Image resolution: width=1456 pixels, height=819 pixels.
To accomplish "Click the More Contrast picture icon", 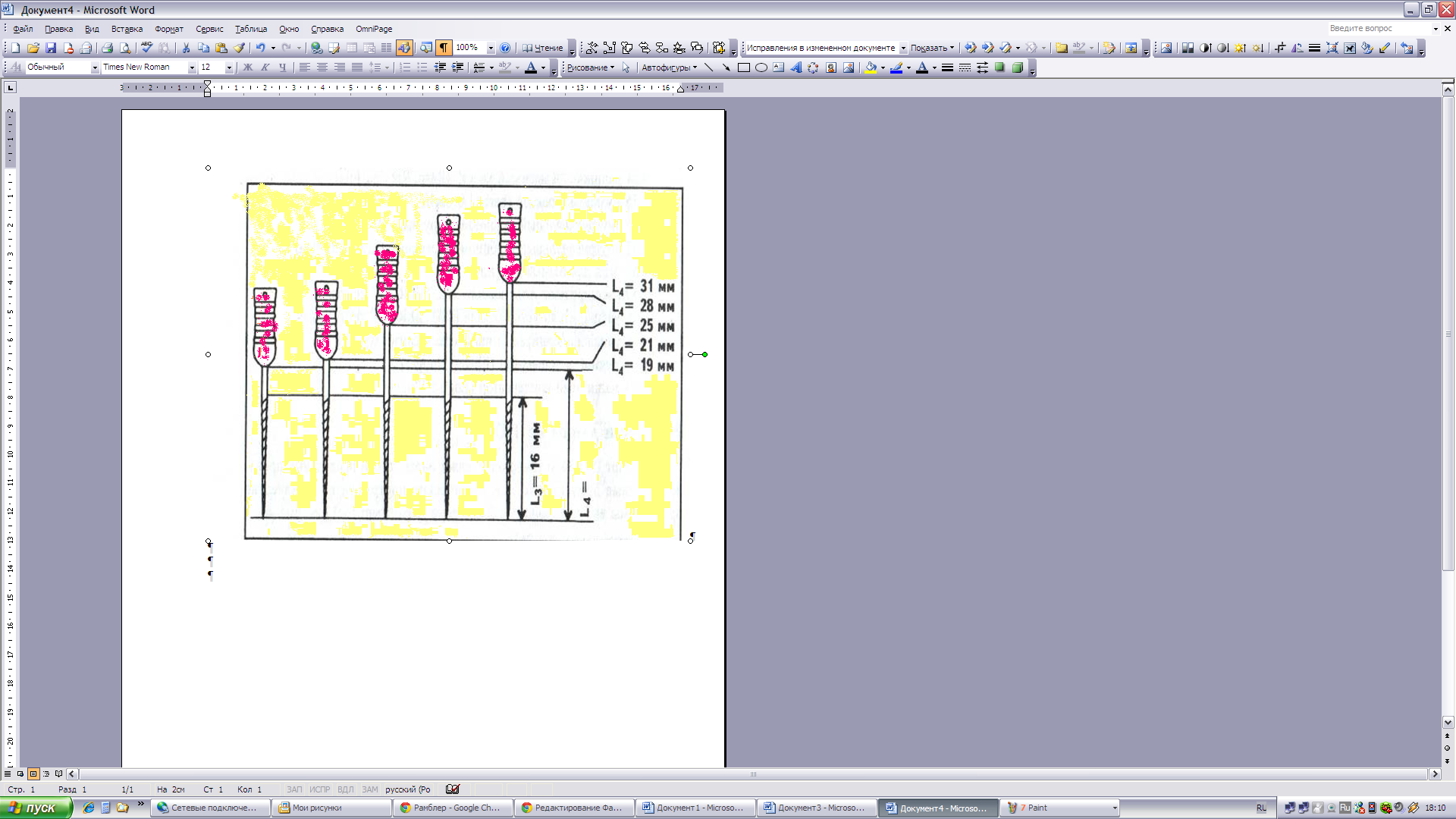I will (x=1205, y=48).
